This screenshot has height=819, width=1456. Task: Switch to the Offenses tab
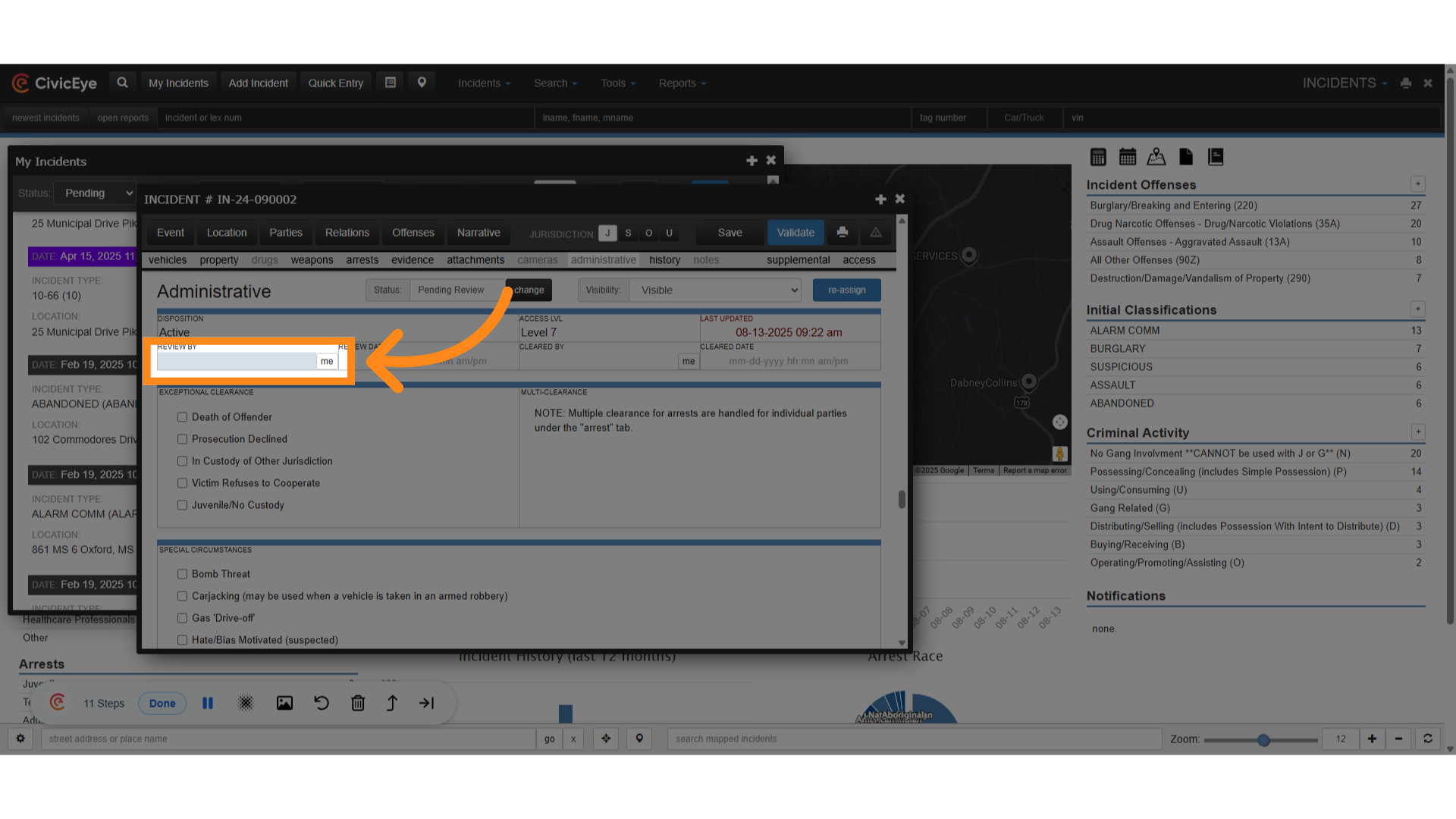(413, 233)
